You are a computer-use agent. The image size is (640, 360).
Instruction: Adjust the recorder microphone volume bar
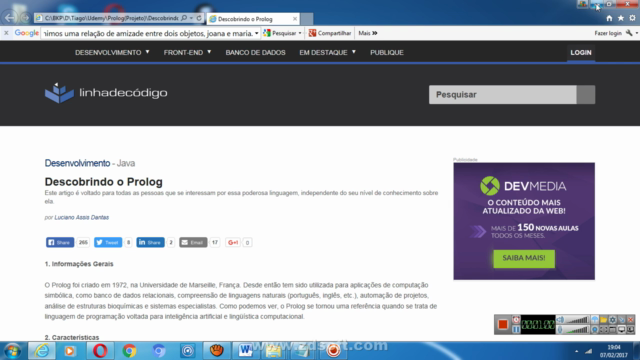coord(577,329)
